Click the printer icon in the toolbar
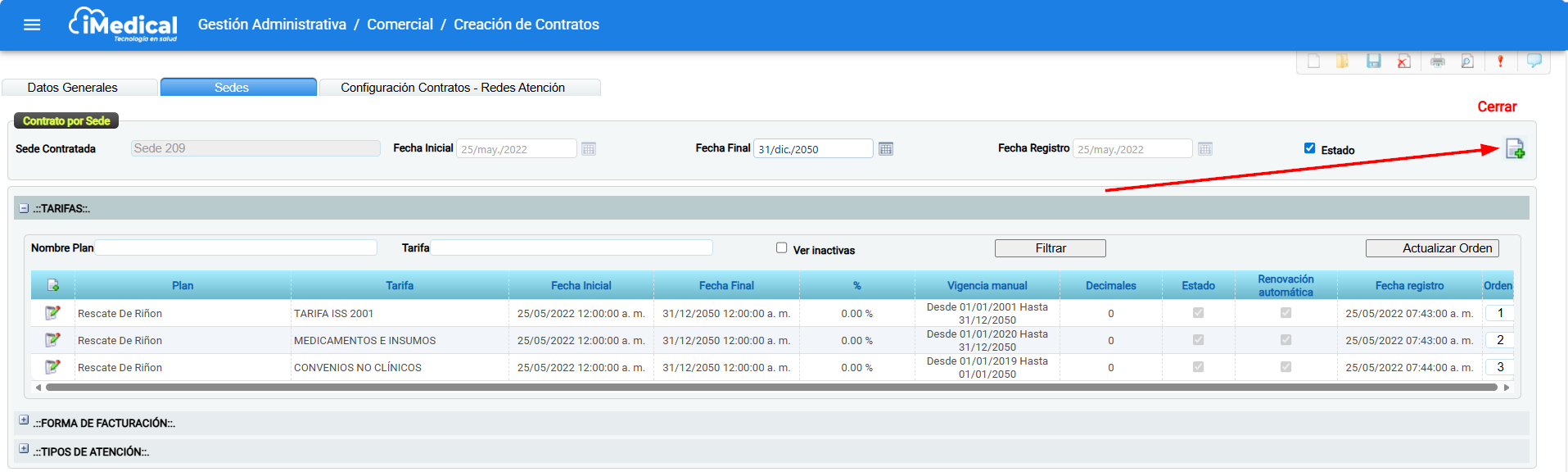 1437,61
